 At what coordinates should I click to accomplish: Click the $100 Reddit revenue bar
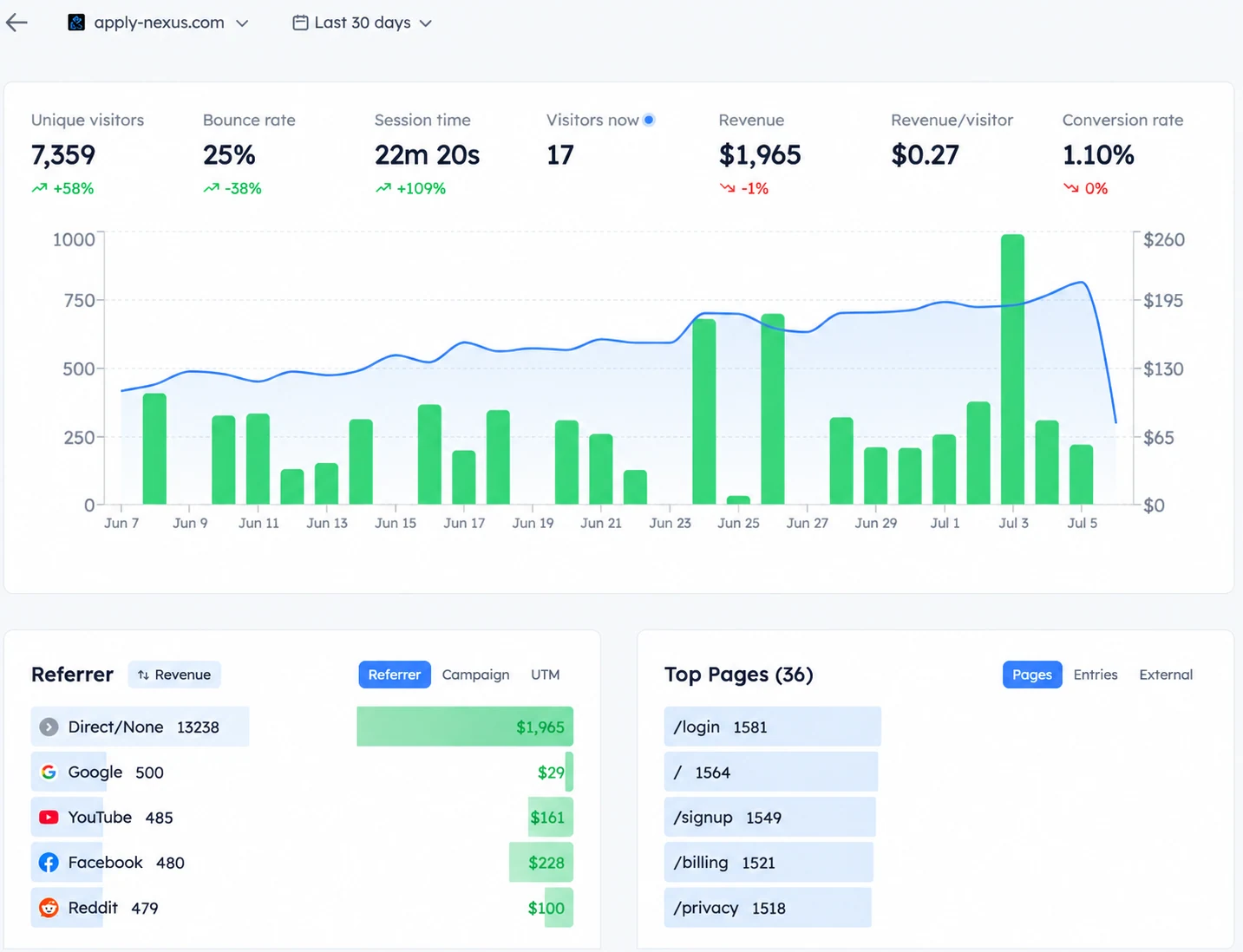tap(559, 908)
